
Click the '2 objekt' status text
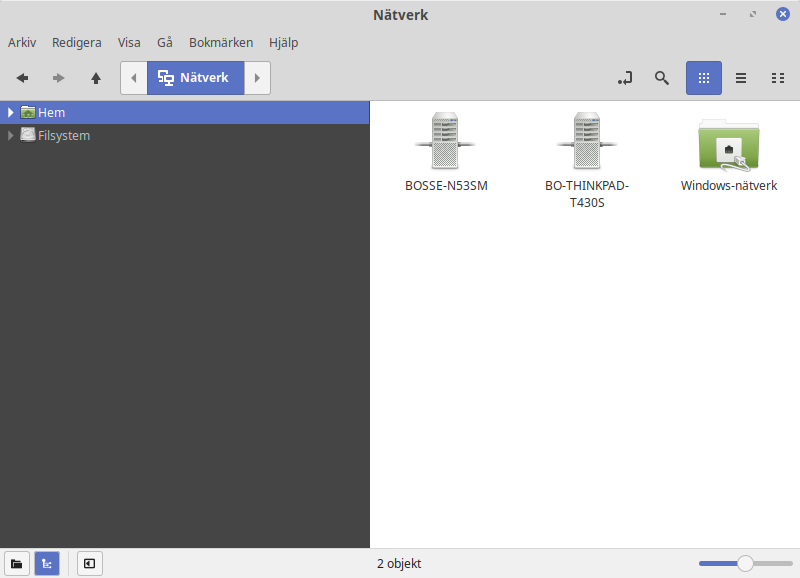[399, 564]
